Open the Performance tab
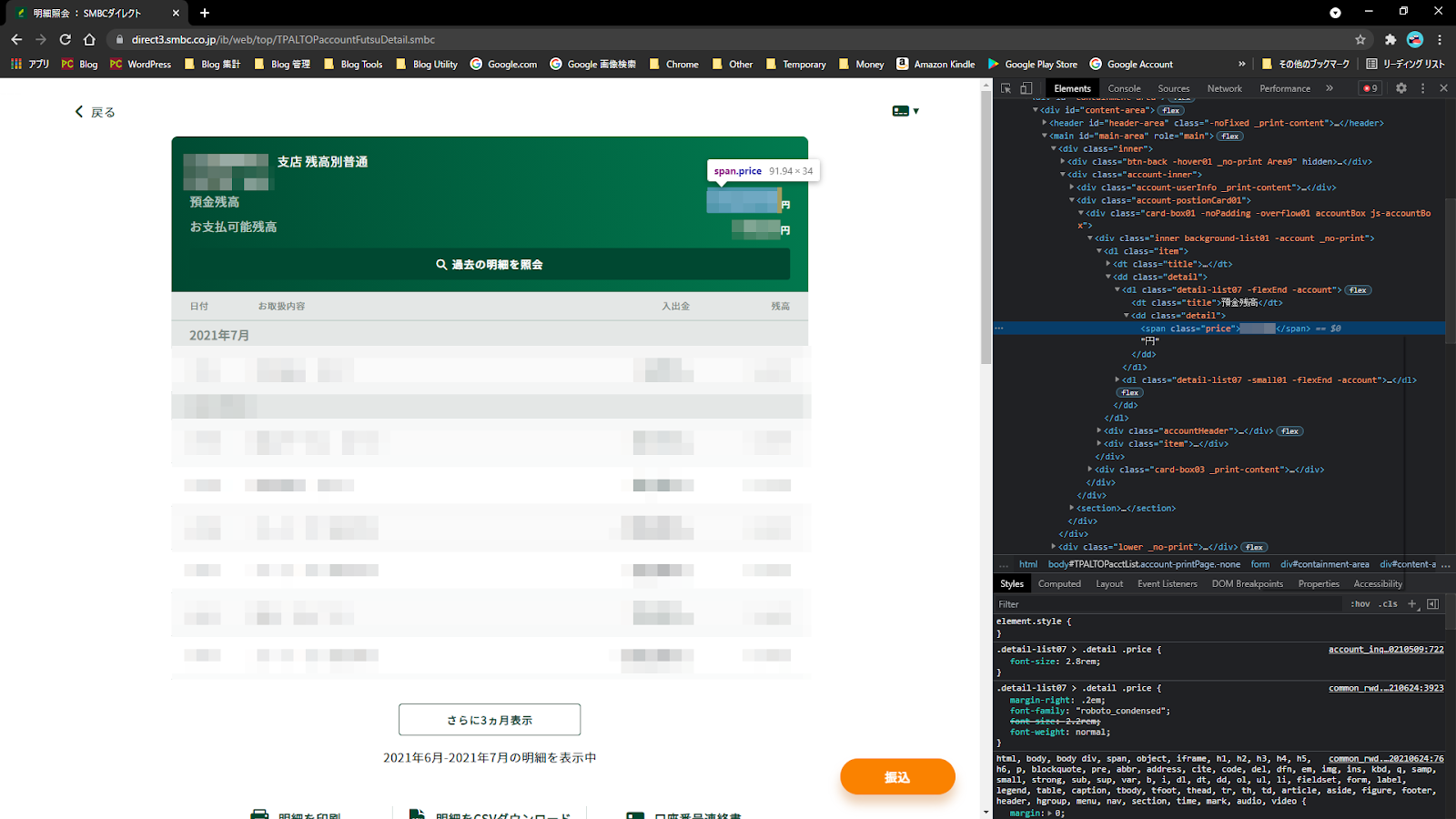The image size is (1456, 819). point(1285,88)
